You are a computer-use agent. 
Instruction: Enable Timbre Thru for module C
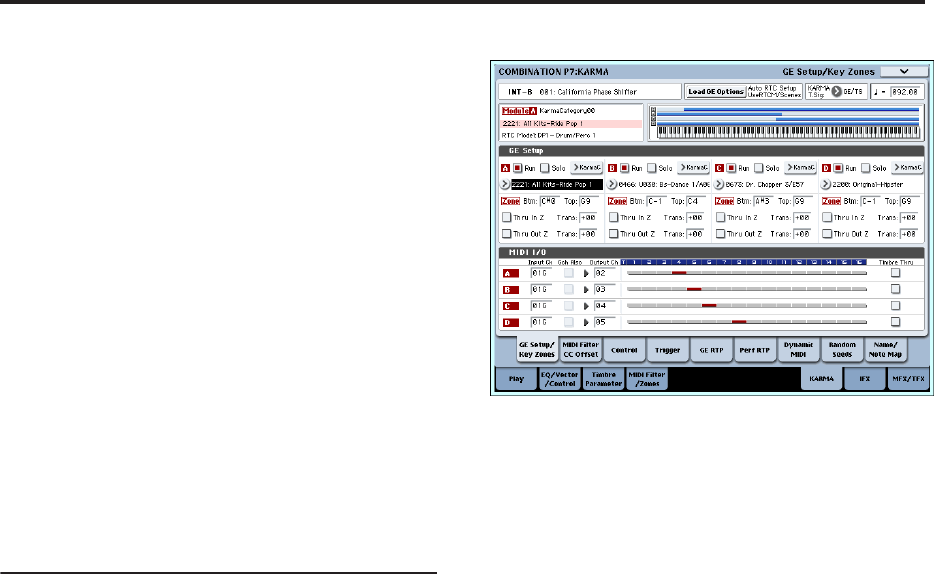click(x=895, y=305)
